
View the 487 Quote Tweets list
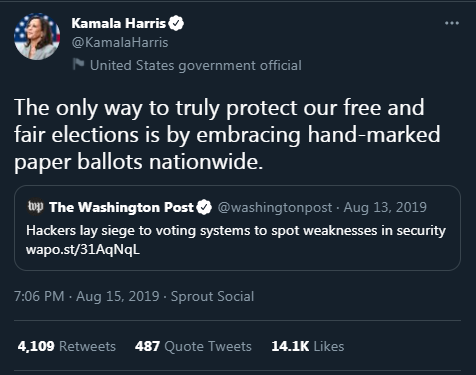point(193,346)
